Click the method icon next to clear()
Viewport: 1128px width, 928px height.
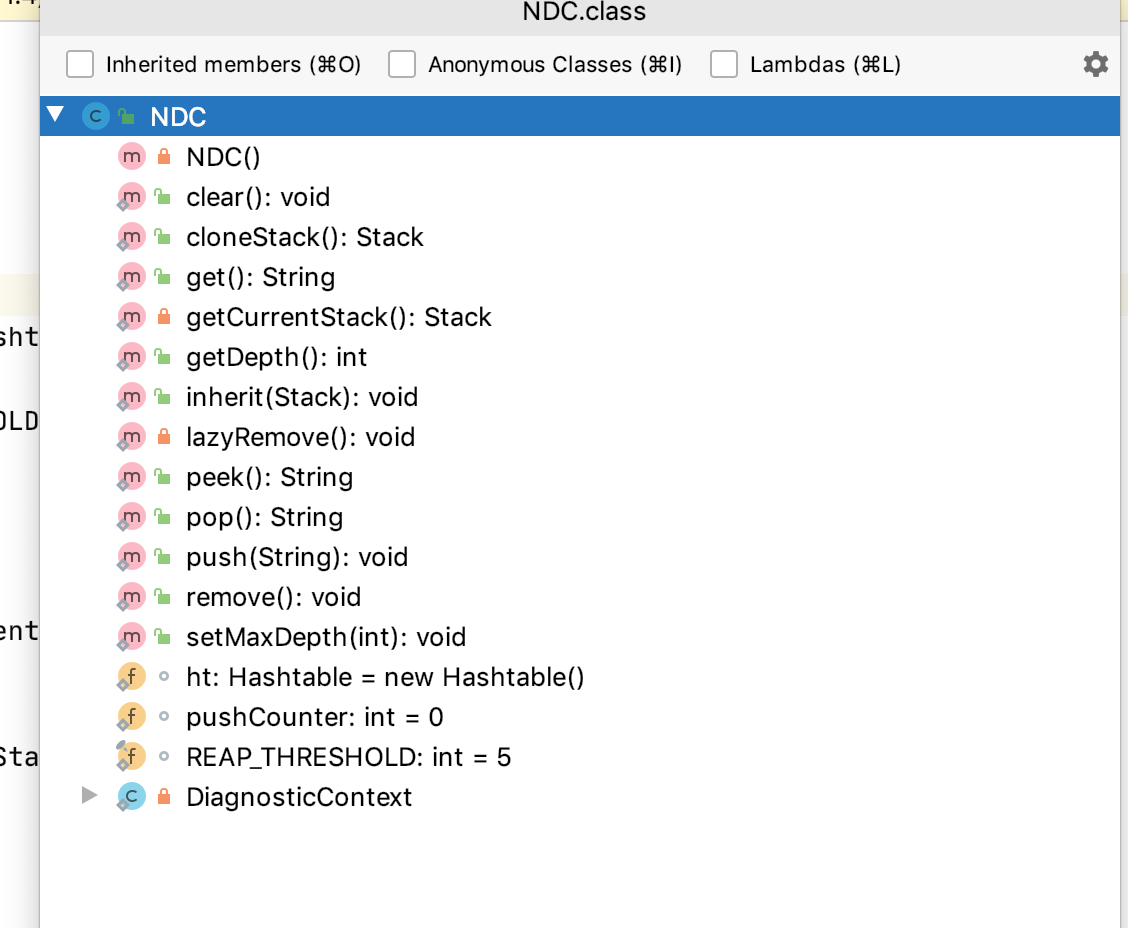131,196
